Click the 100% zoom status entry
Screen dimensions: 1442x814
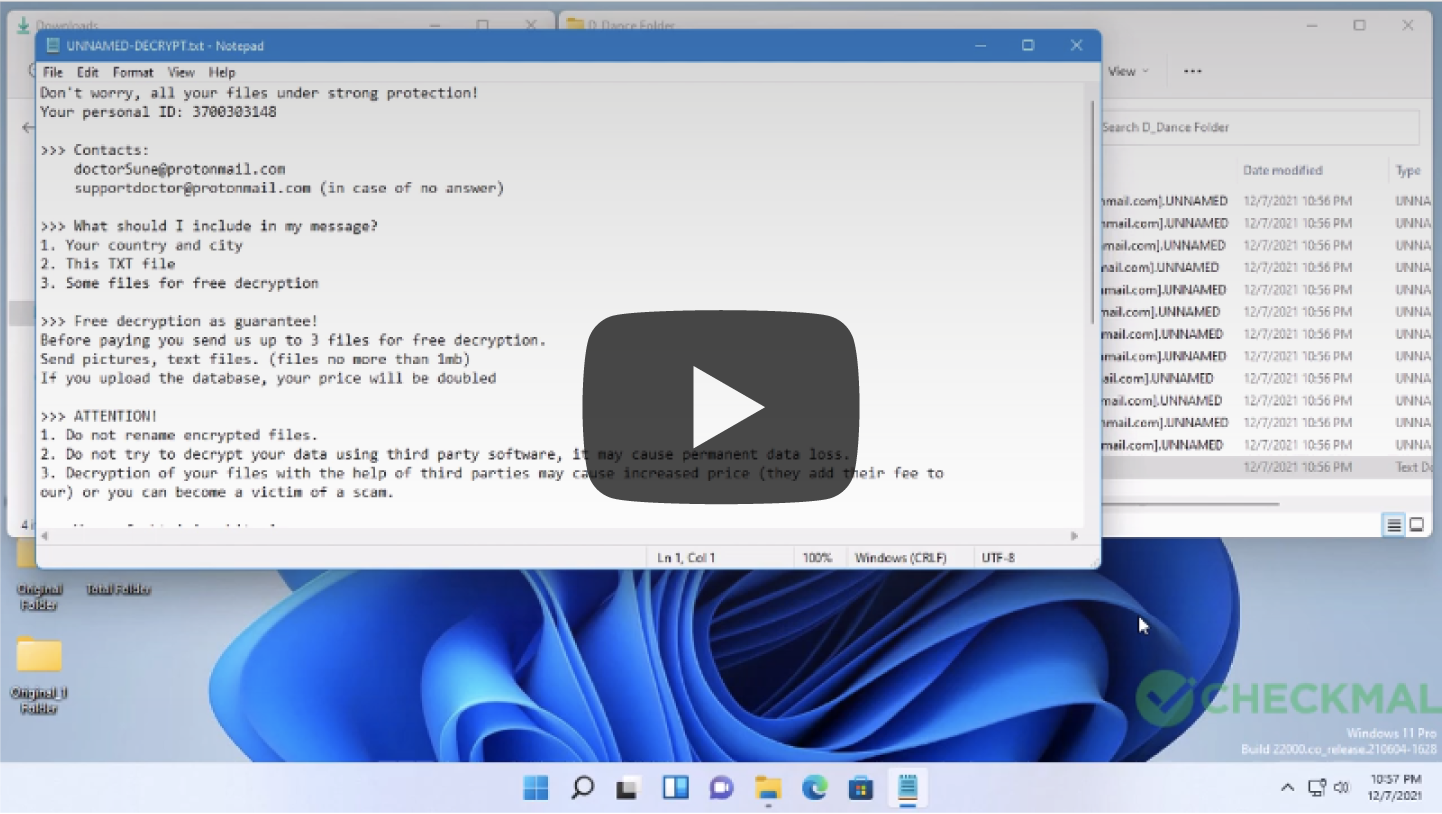pyautogui.click(x=817, y=558)
